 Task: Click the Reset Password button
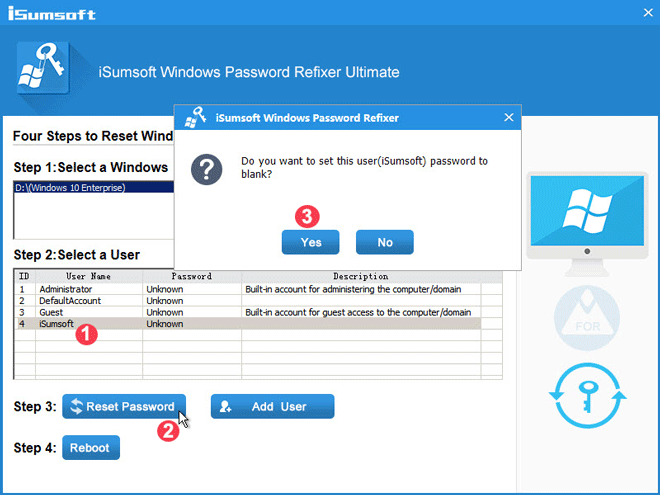124,407
